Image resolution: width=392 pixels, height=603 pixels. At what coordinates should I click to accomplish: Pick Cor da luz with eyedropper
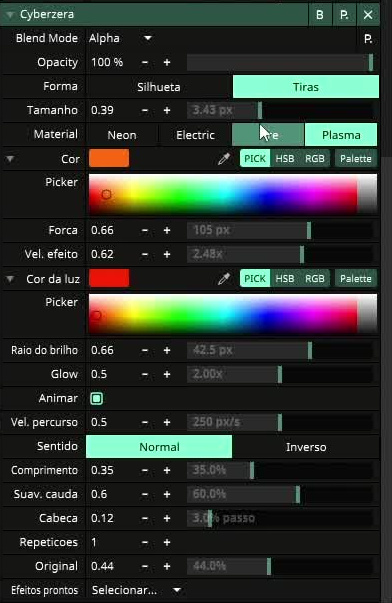(224, 278)
